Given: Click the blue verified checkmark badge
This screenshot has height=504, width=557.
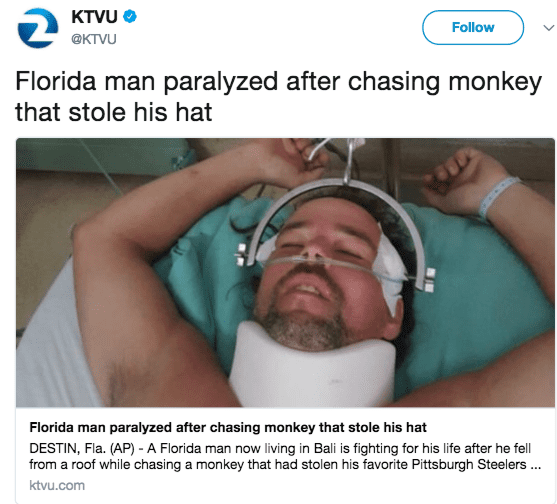Looking at the screenshot, I should tap(130, 17).
